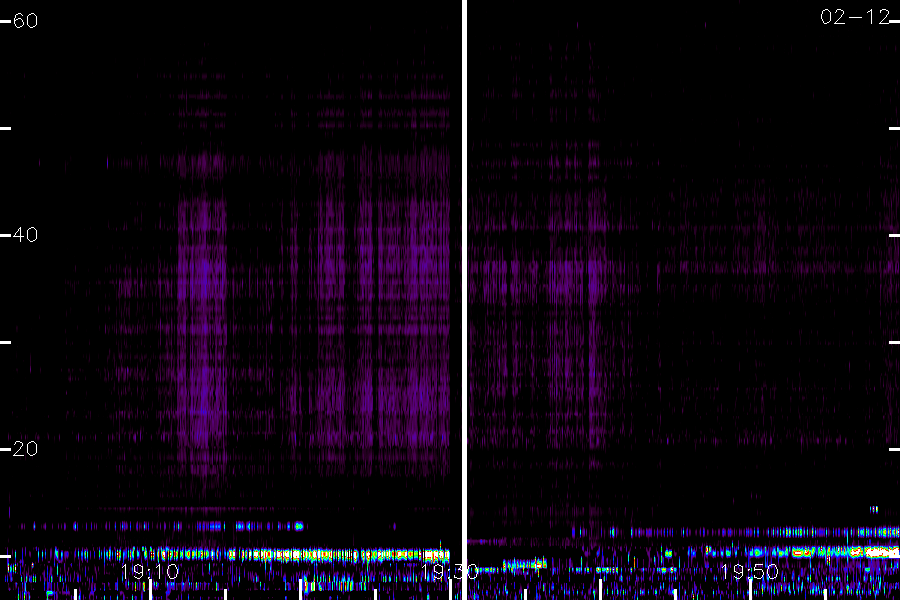Click the 20 frequency axis label
Screen dimensions: 900x600
[25, 448]
